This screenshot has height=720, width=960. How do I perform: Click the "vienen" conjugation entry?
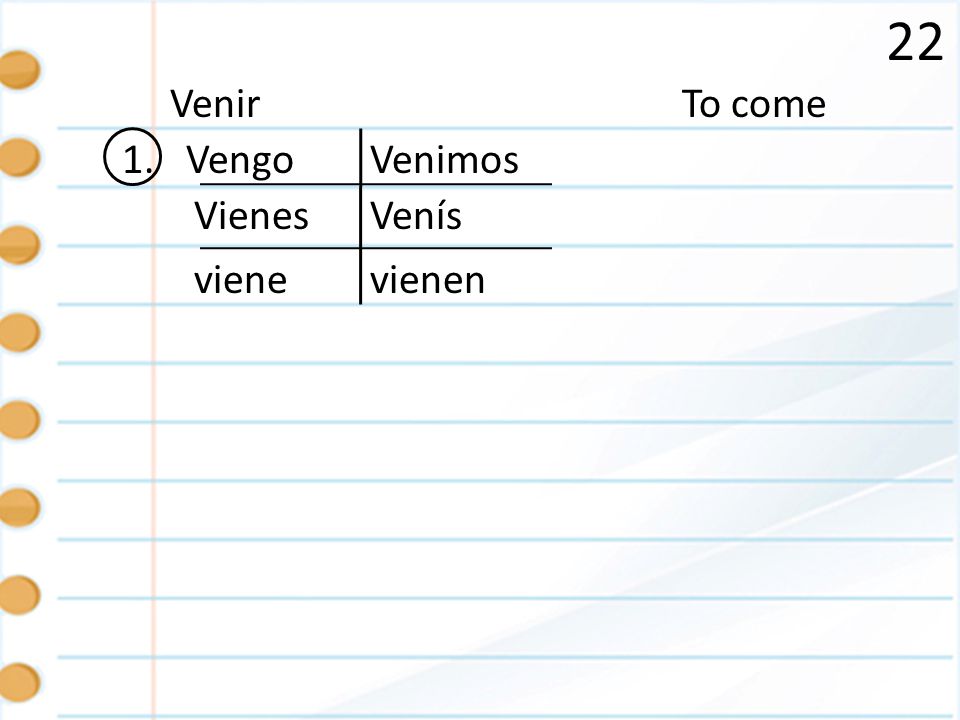(427, 280)
